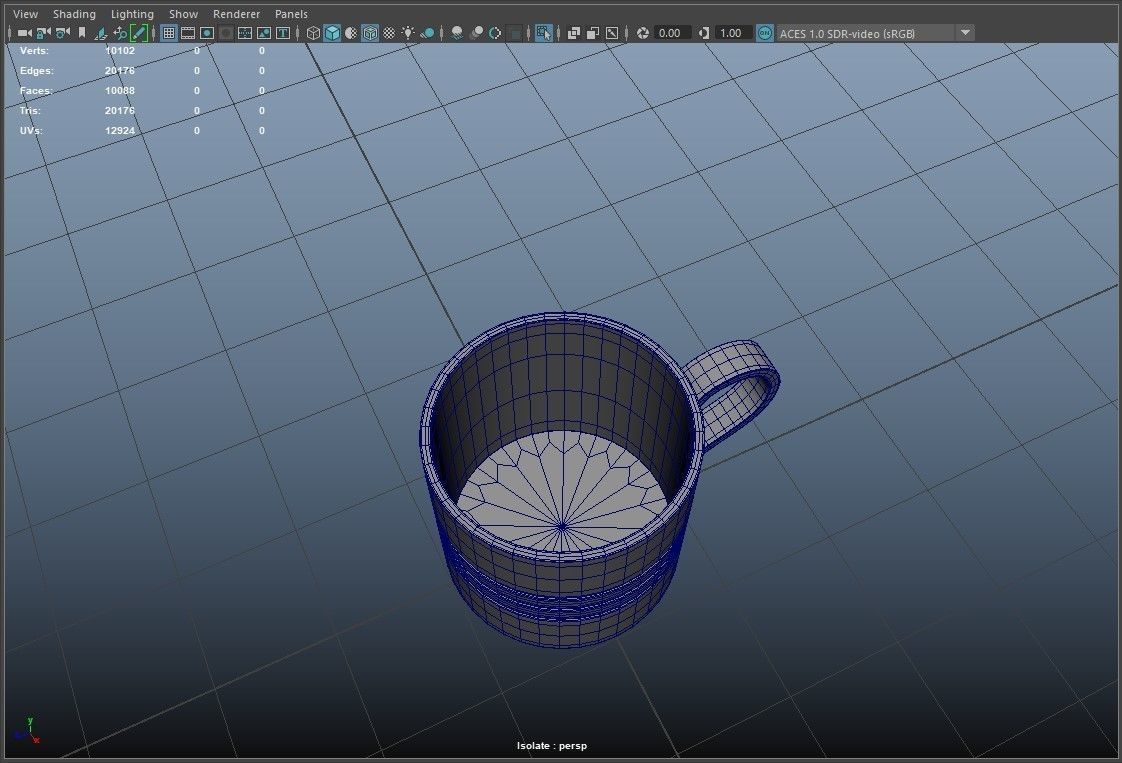Toggle the 2D Pan/Zoom icon
1122x763 pixels.
pos(119,33)
